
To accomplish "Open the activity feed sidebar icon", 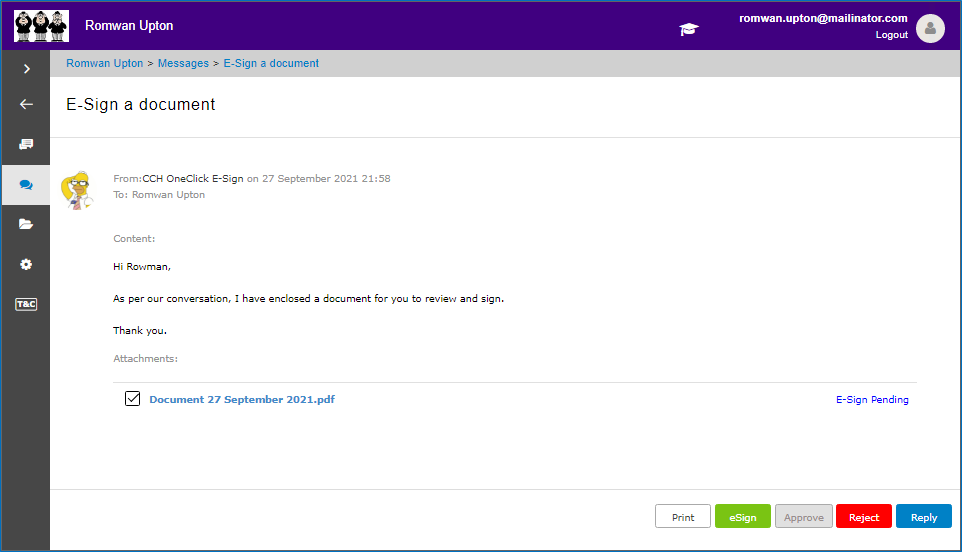I will coord(26,144).
